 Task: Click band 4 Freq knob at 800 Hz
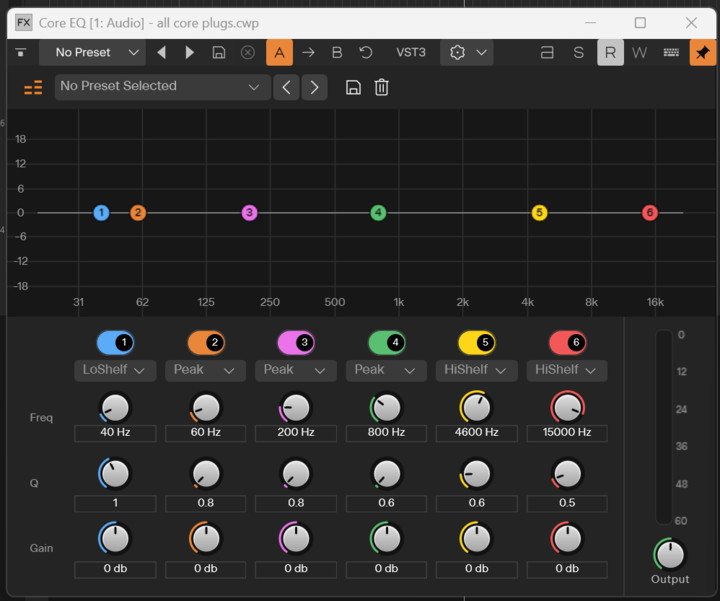[x=386, y=407]
